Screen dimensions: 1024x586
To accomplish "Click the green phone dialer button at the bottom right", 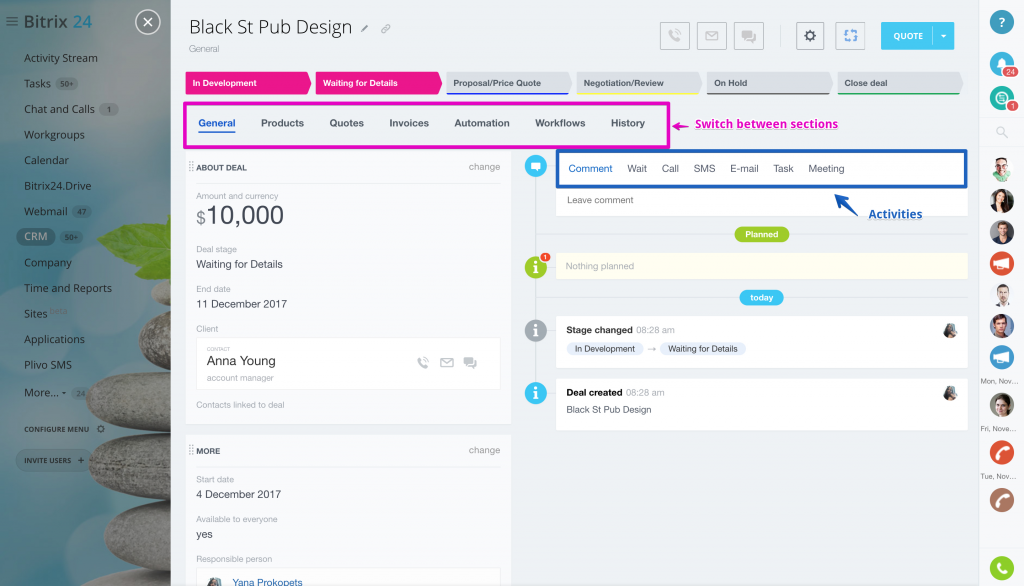I will coord(1002,568).
